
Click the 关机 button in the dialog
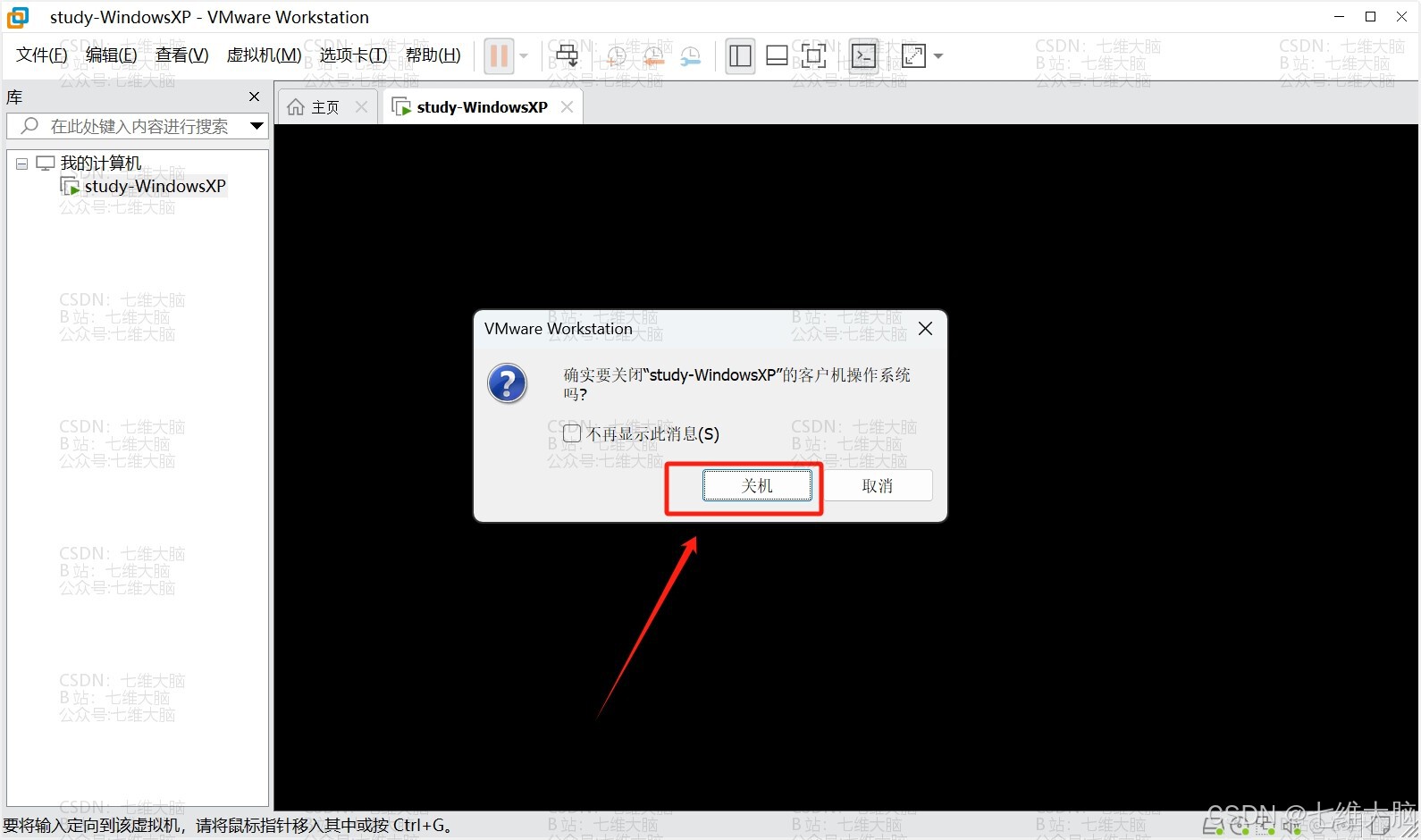pyautogui.click(x=757, y=485)
